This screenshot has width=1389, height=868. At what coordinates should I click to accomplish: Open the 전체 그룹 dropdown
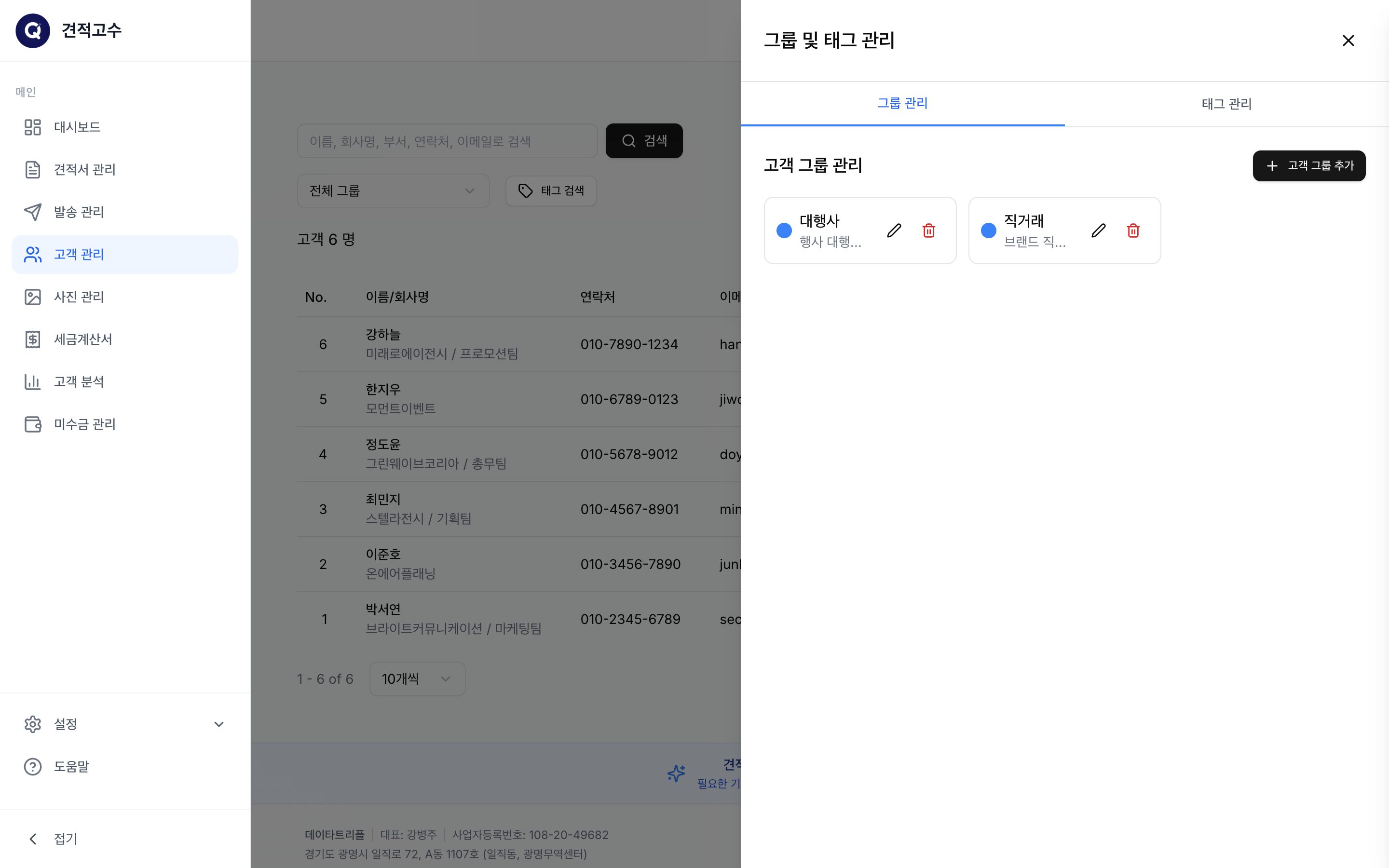(x=393, y=190)
